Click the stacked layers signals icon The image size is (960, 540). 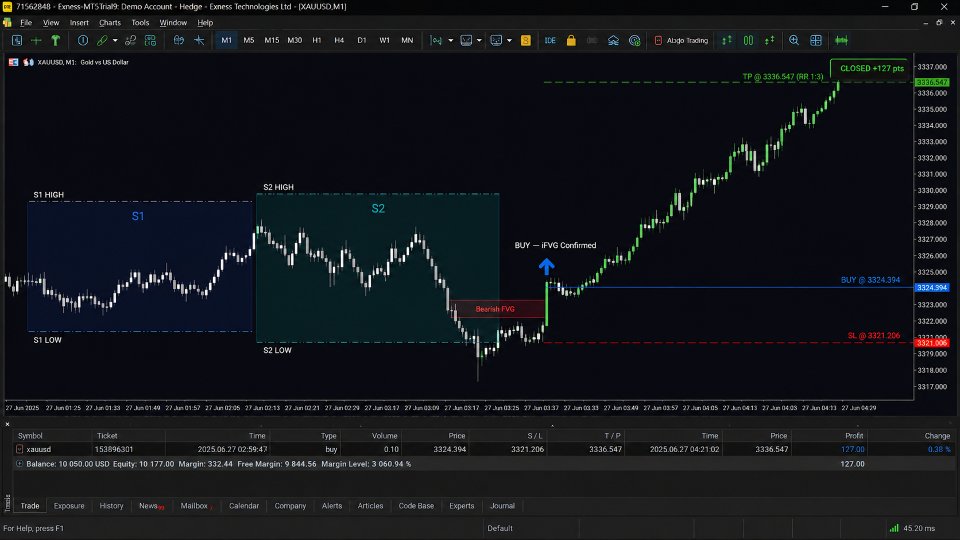[613, 40]
